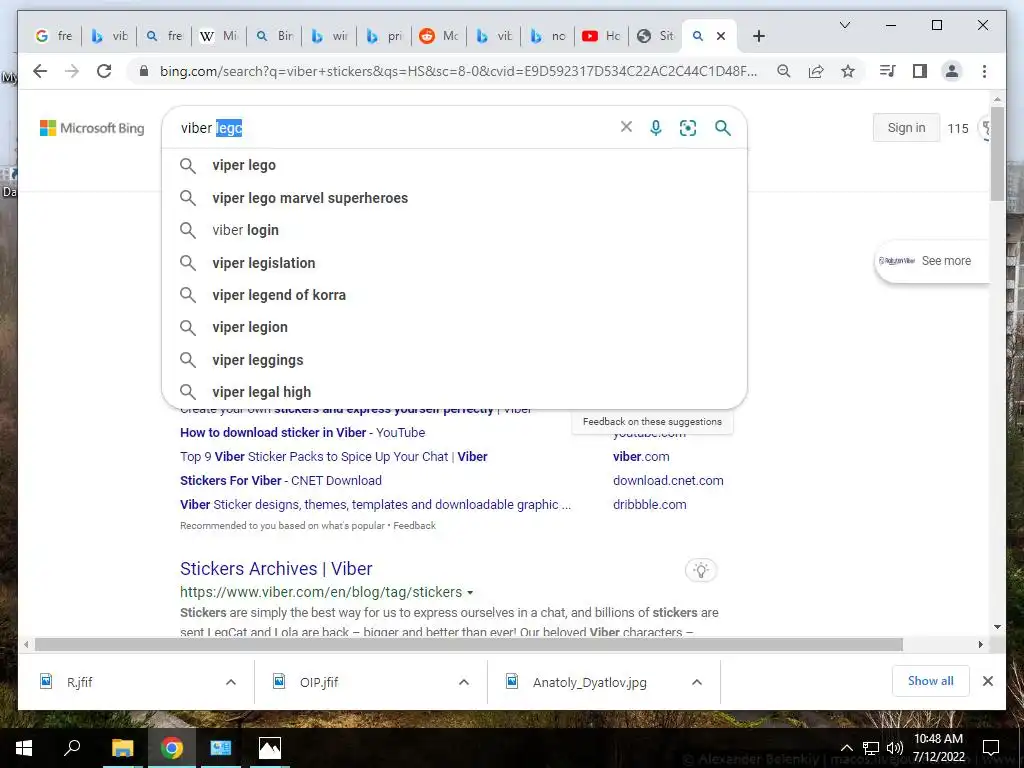Open the tab search chevron
Image resolution: width=1024 pixels, height=768 pixels.
(844, 25)
